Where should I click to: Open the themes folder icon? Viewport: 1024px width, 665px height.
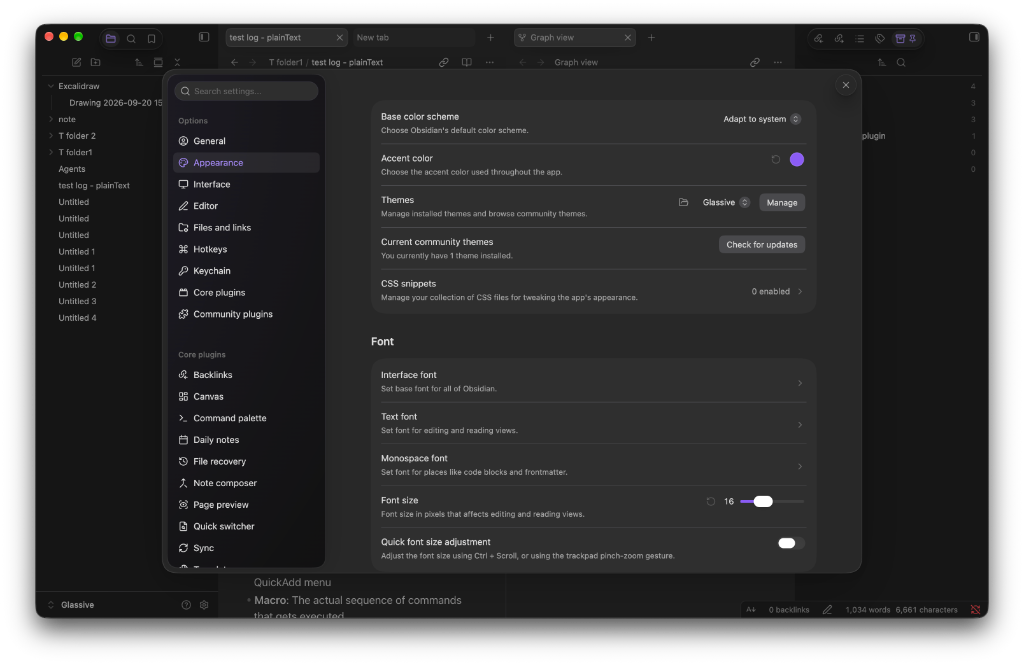coord(683,203)
